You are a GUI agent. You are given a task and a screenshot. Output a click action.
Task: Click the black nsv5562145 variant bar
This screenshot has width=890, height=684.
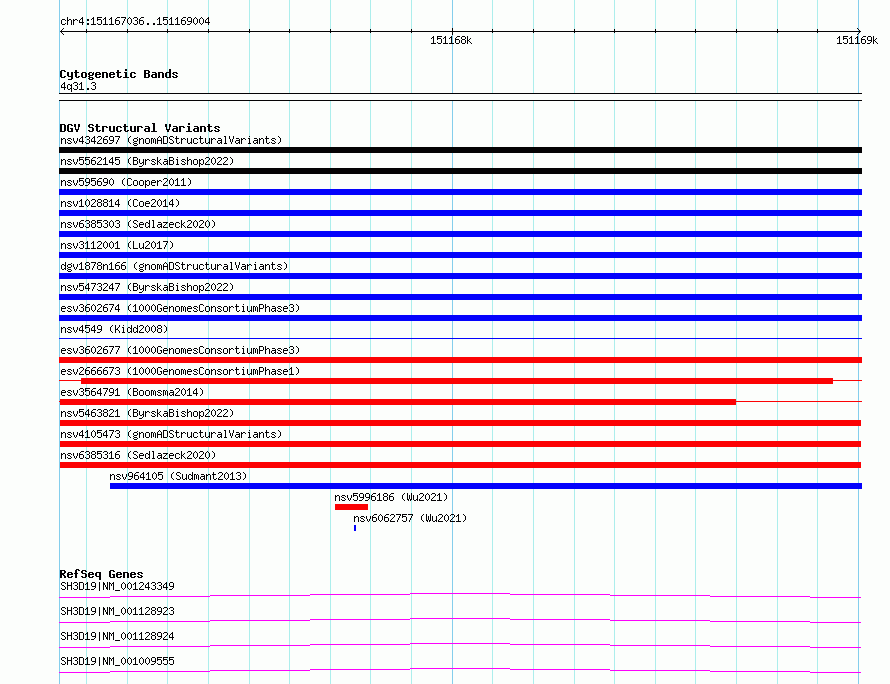point(460,171)
